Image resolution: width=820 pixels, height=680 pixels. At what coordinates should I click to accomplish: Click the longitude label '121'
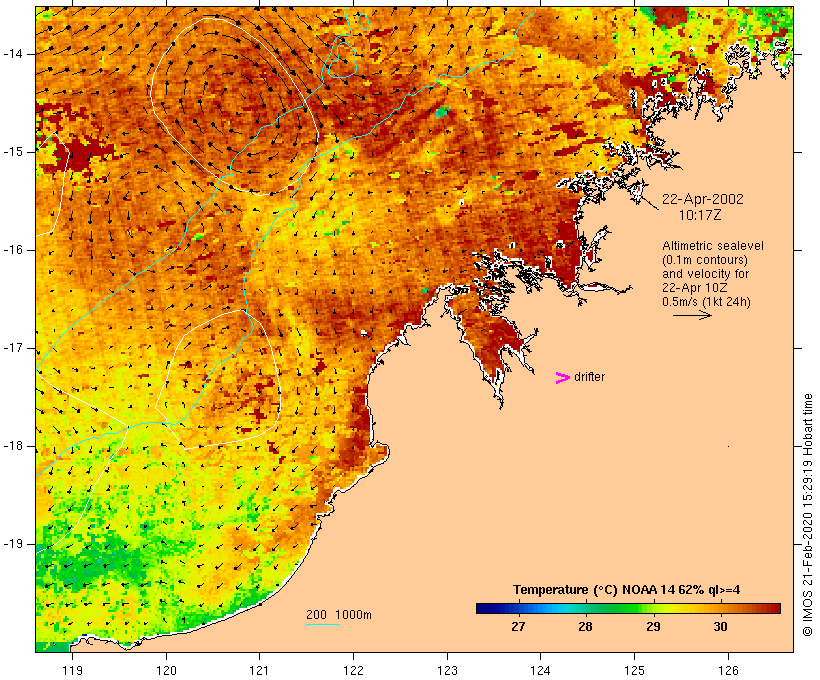(x=260, y=670)
